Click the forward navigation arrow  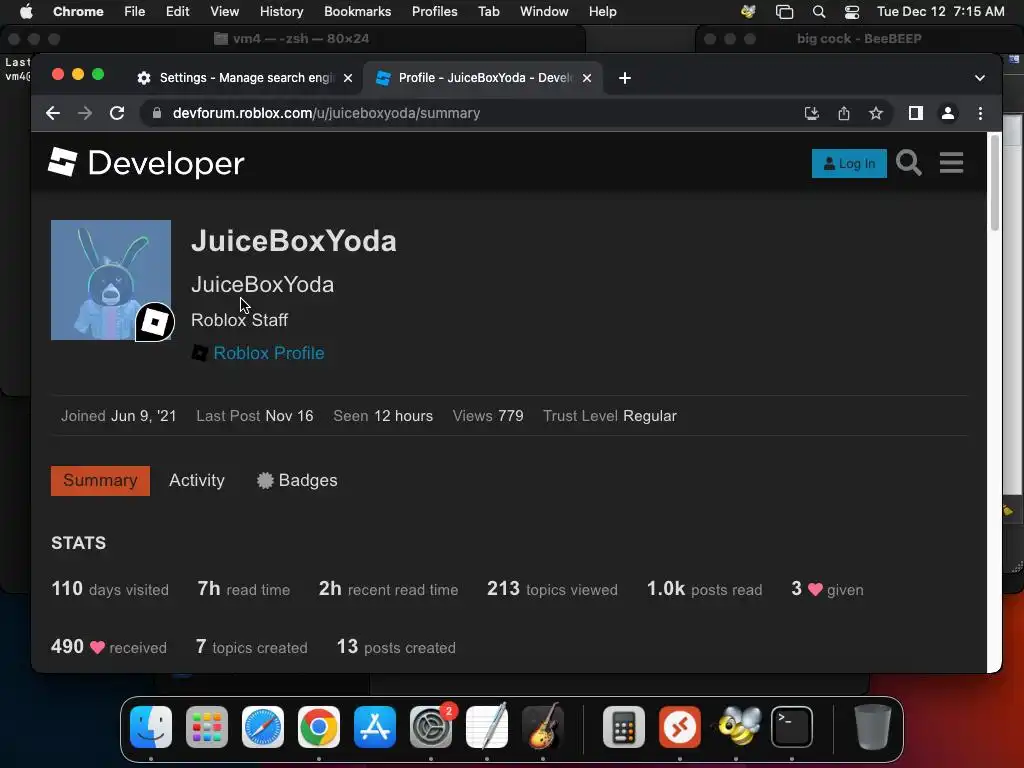click(85, 113)
